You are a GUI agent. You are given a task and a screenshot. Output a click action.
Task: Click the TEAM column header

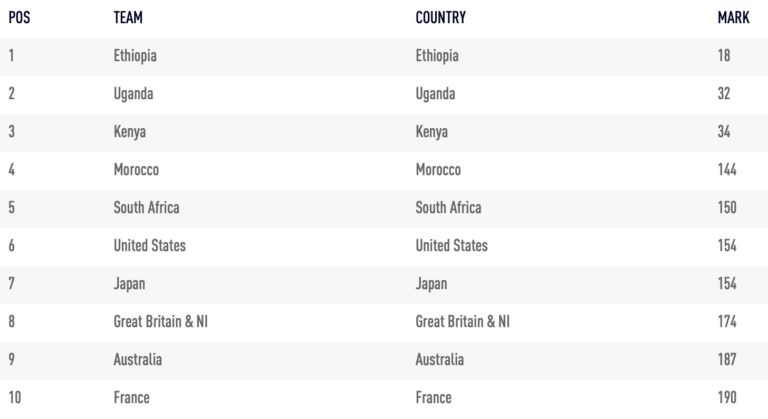pyautogui.click(x=128, y=18)
